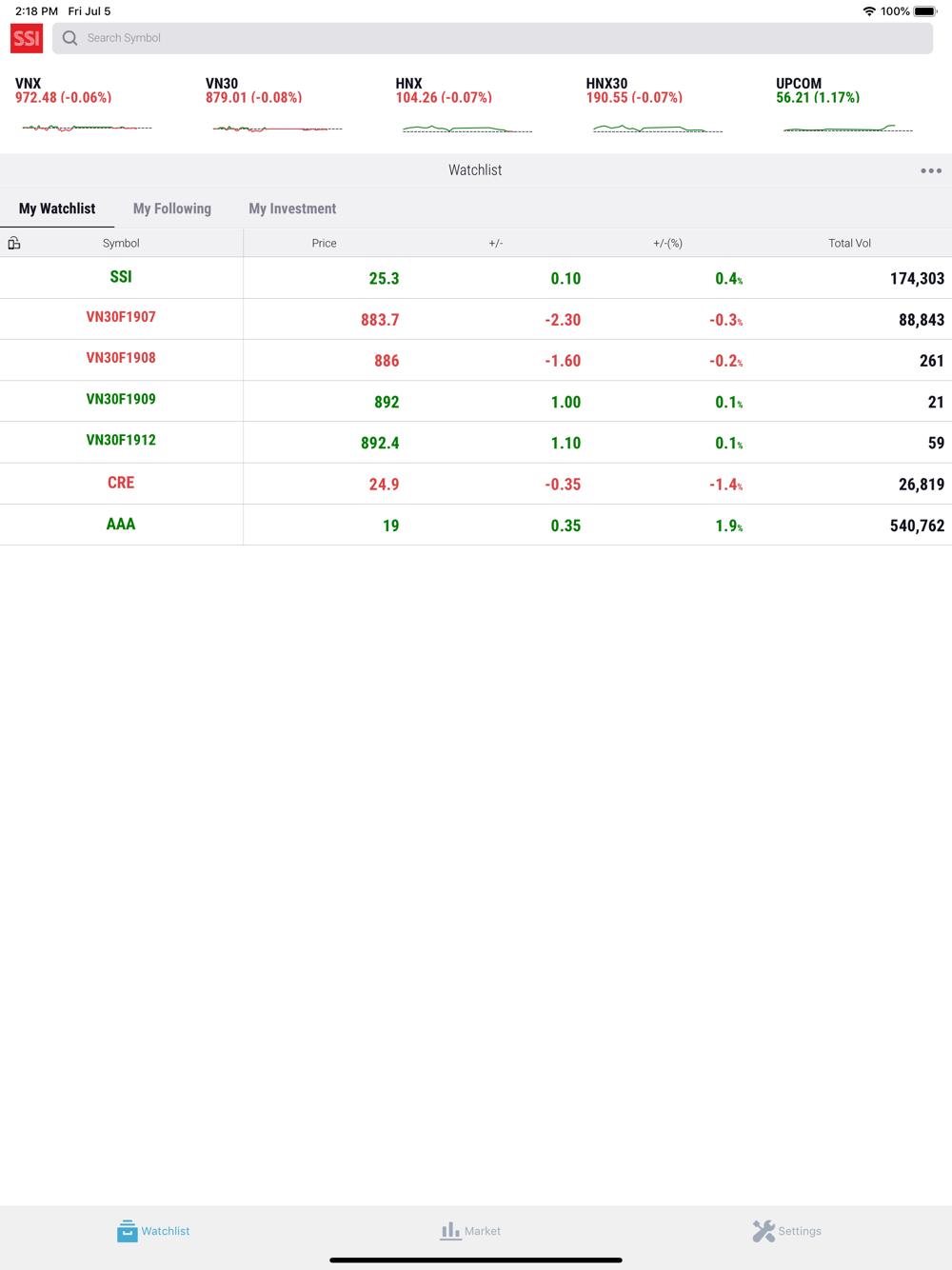
Task: Open the VN30F1907 futures symbol
Action: click(121, 317)
